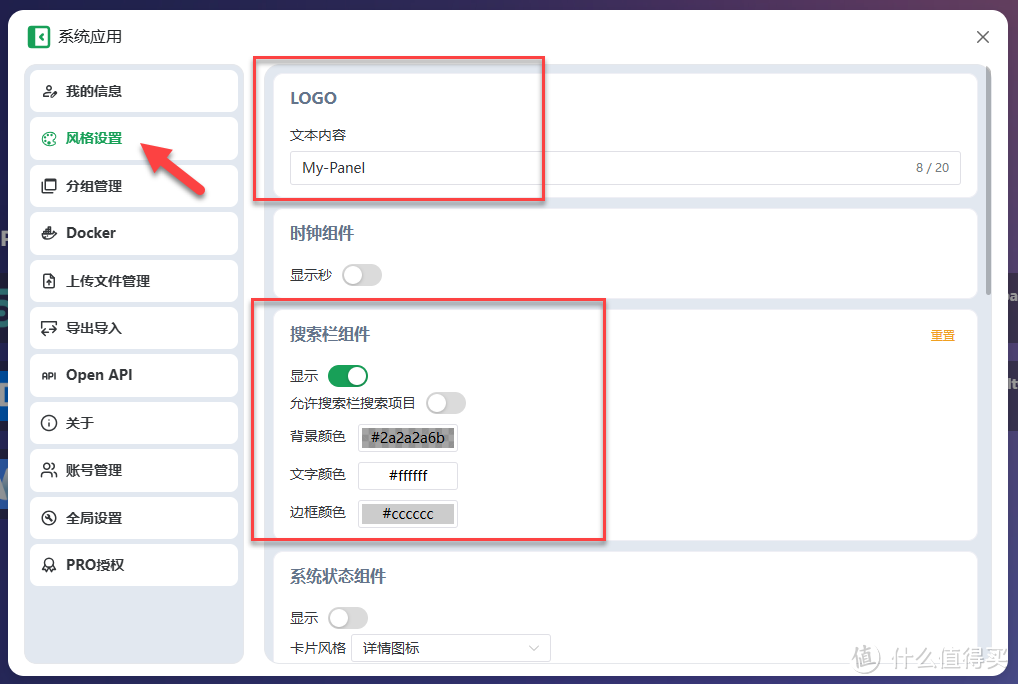Click the Open API icon

pos(49,376)
